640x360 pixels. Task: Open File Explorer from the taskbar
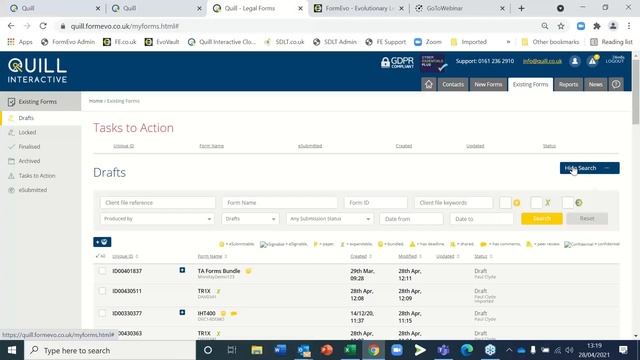(257, 350)
